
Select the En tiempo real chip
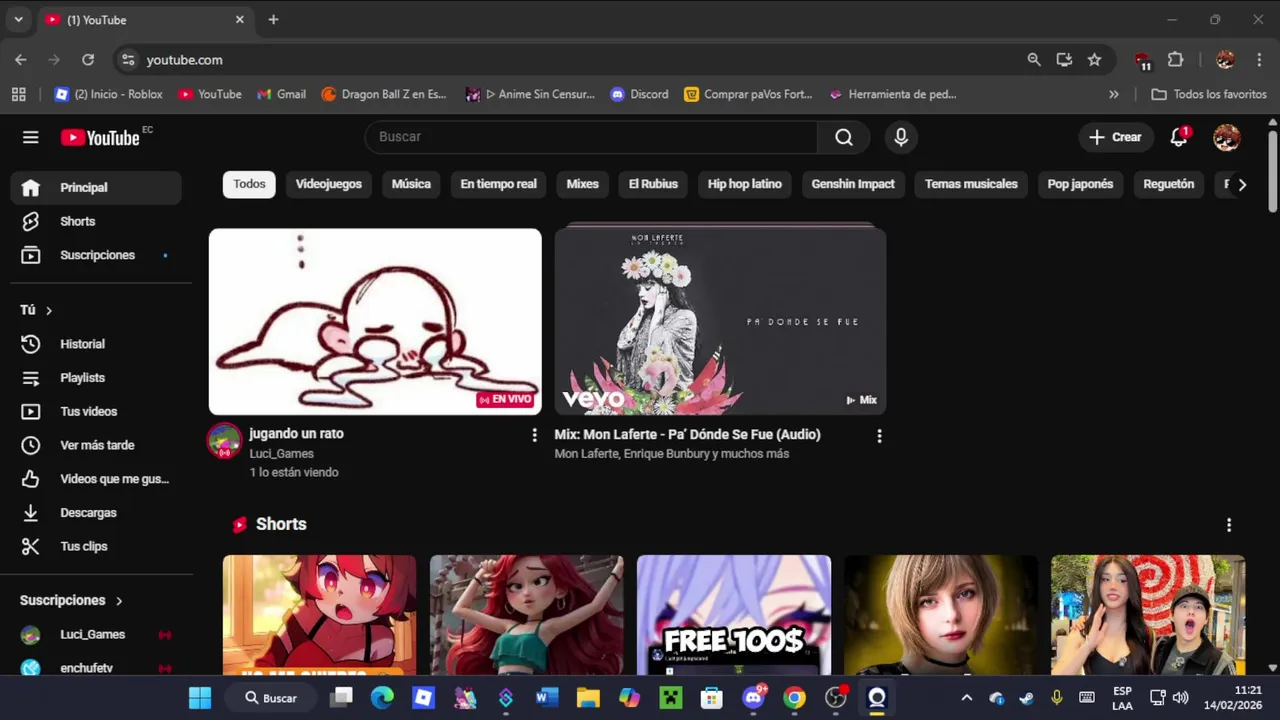pyautogui.click(x=498, y=184)
